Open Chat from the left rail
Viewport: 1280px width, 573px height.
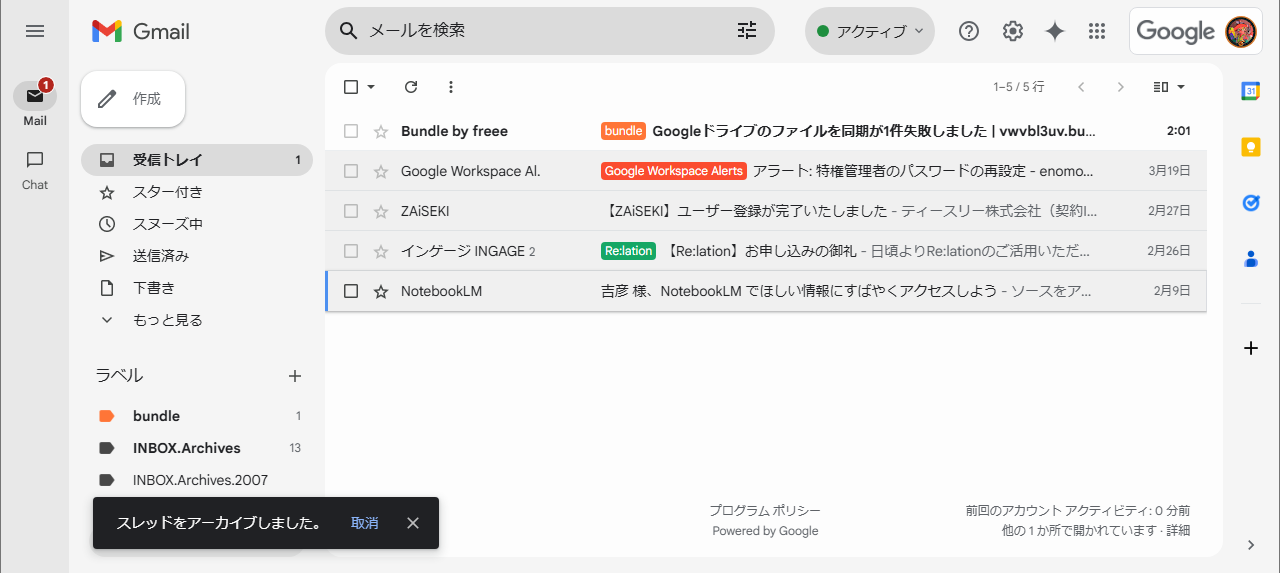coord(35,170)
